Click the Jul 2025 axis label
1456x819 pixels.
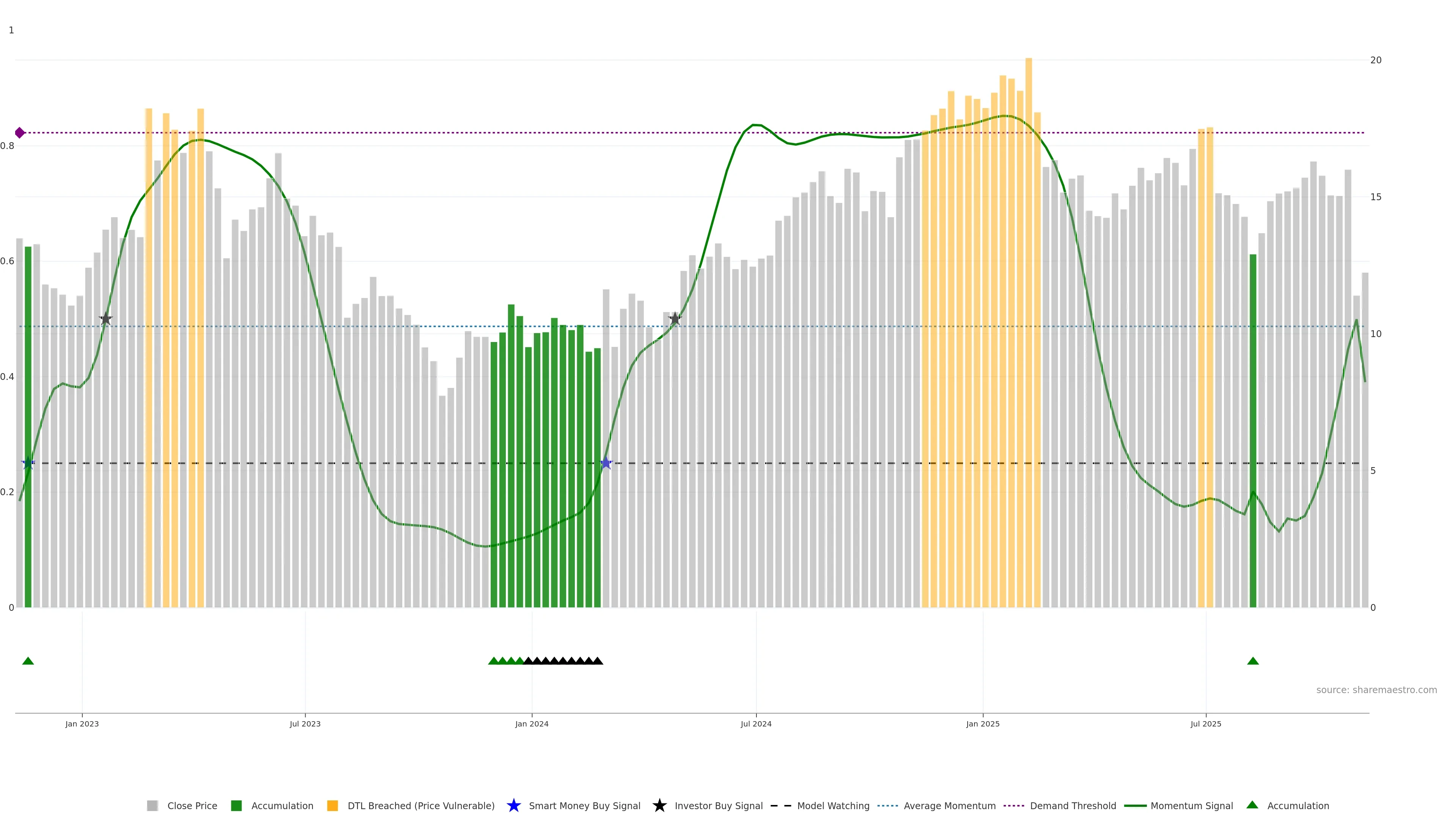coord(1206,723)
